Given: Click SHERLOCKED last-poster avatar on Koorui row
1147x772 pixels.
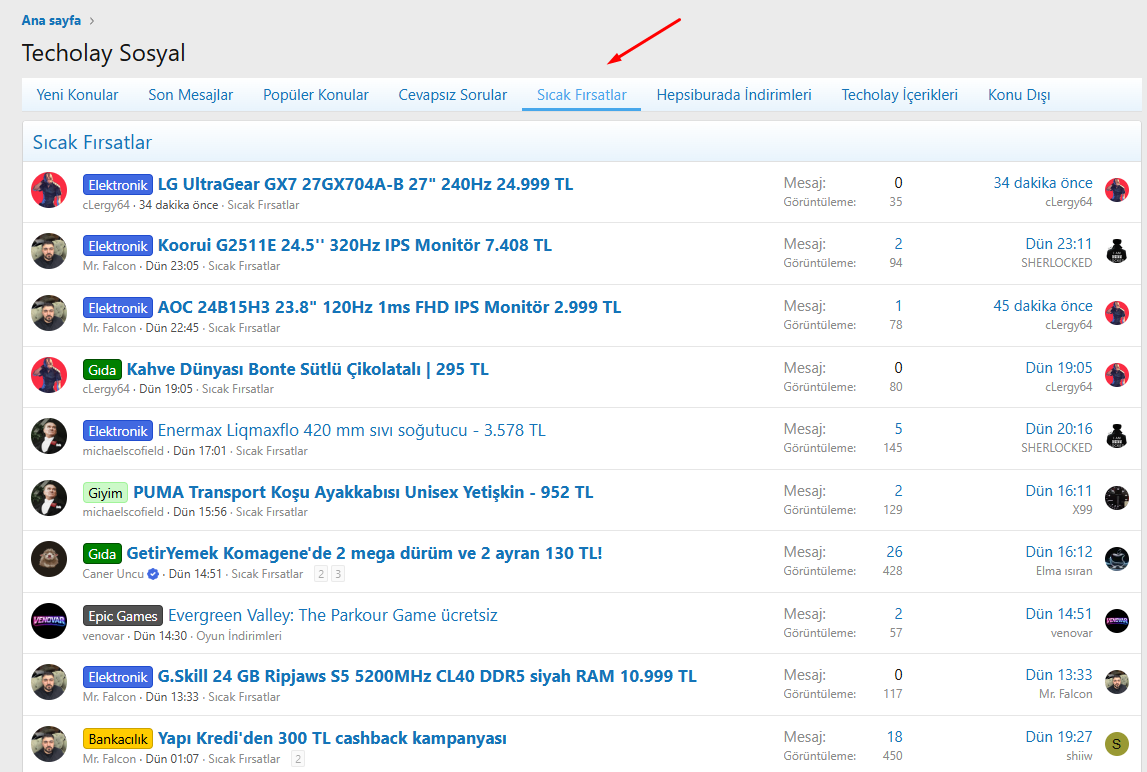Looking at the screenshot, I should coord(1116,251).
